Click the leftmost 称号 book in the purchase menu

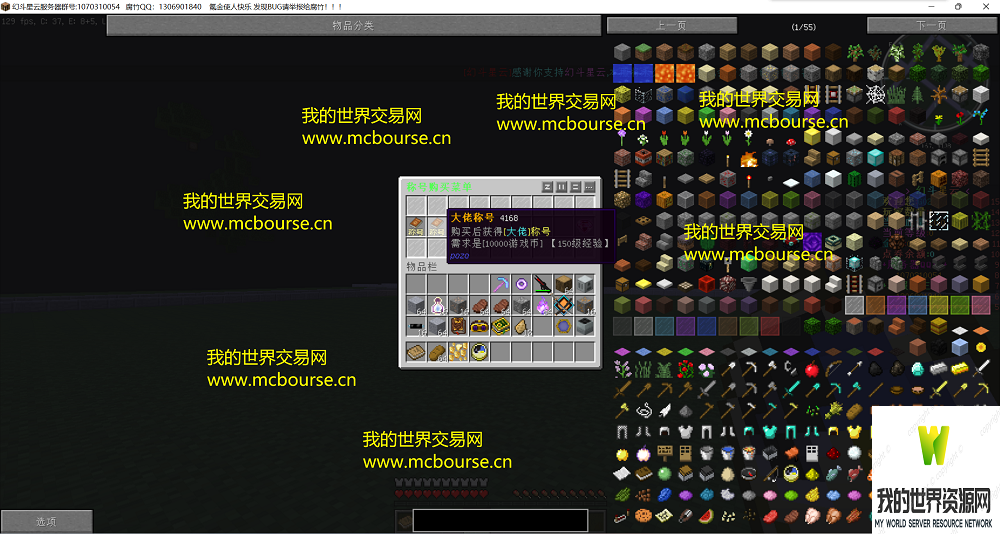pos(416,226)
